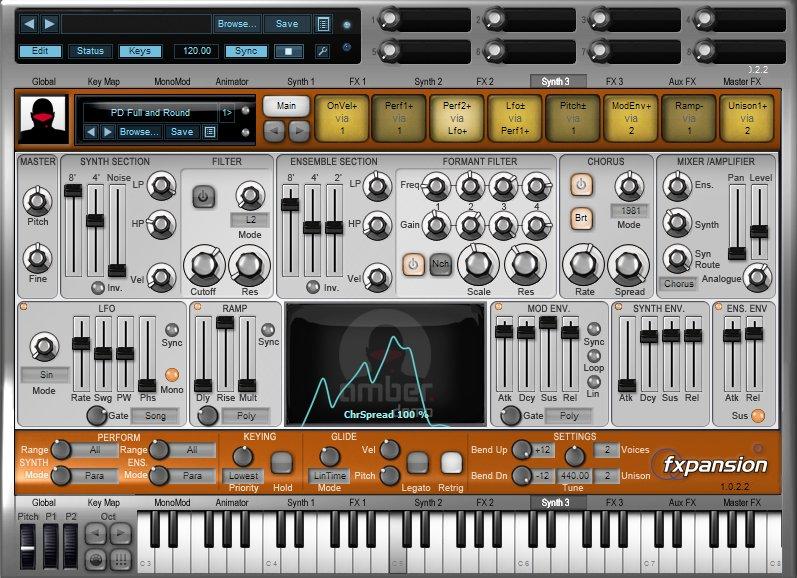Open the Filter Mode L2 selector
The height and width of the screenshot is (578, 797).
click(250, 220)
